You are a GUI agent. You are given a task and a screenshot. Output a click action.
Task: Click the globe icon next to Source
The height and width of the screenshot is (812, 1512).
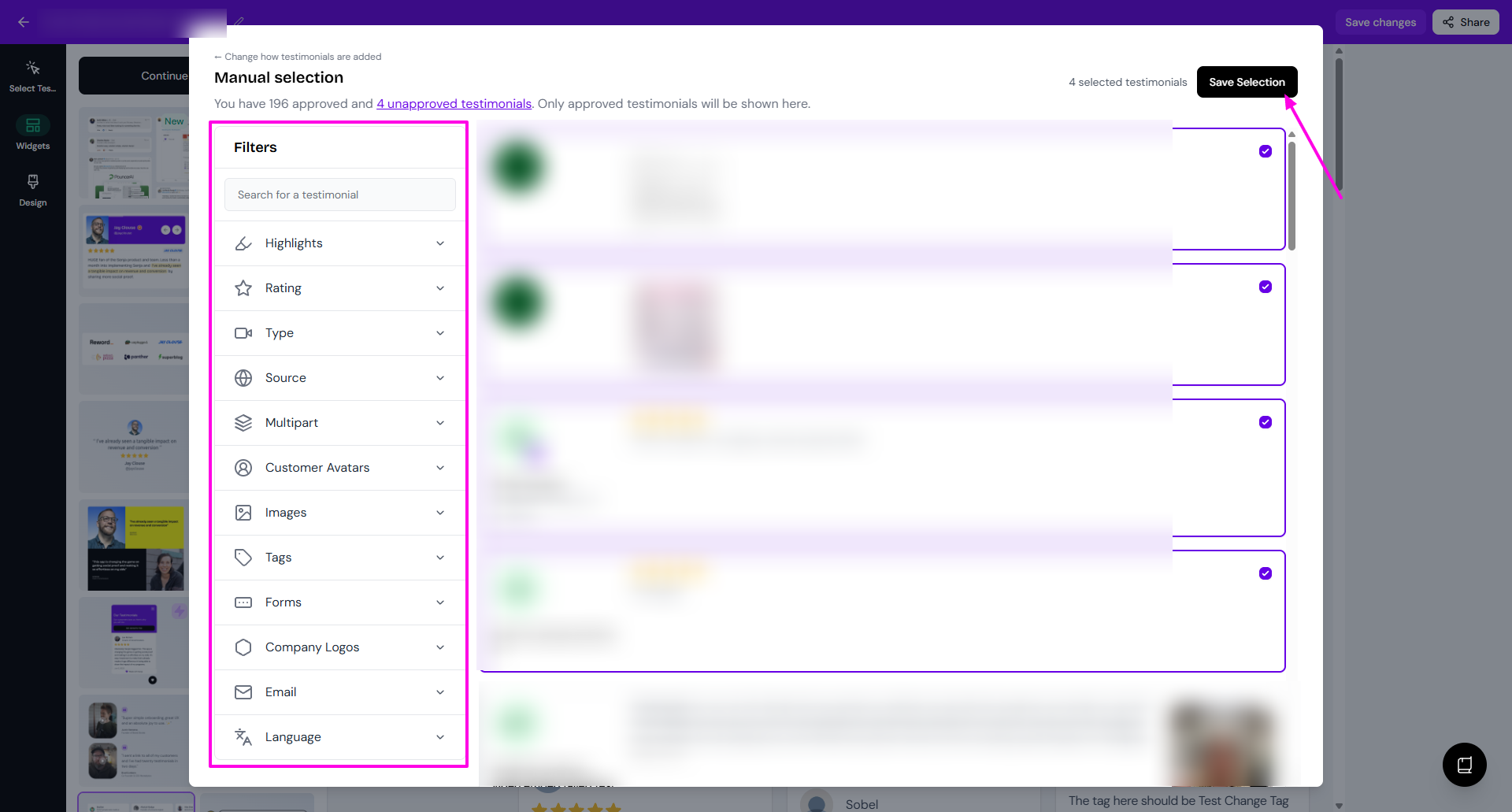(243, 378)
